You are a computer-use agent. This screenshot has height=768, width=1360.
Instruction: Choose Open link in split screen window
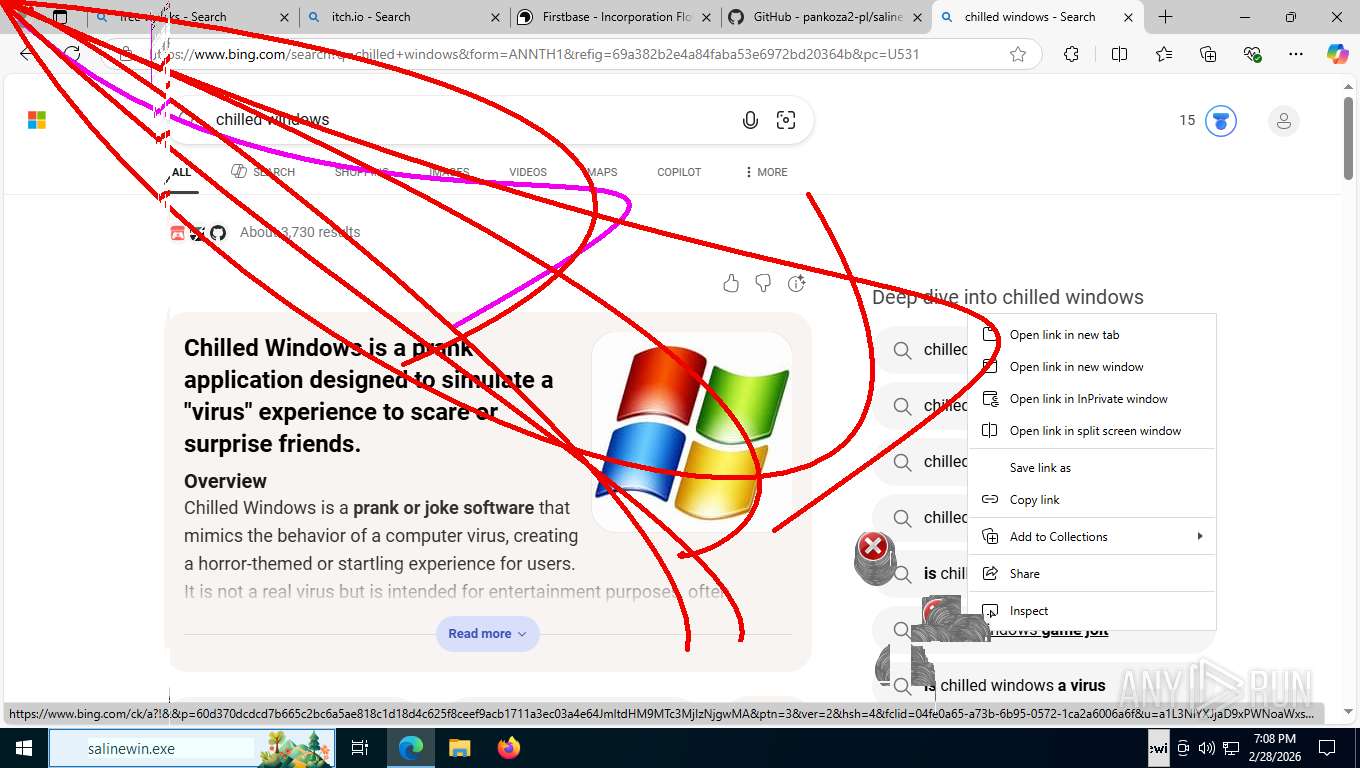(x=1092, y=431)
